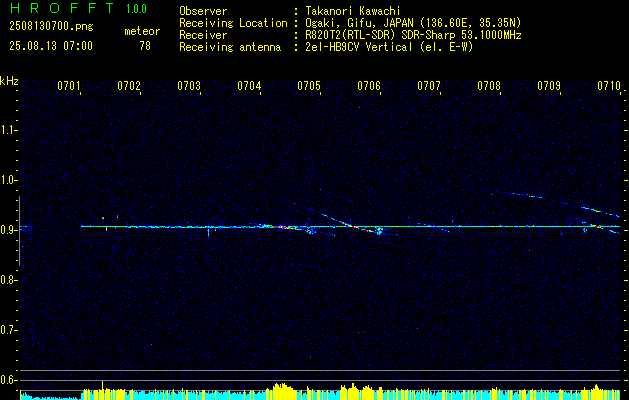Click the 0710 time marker
The height and width of the screenshot is (400, 629).
(609, 85)
